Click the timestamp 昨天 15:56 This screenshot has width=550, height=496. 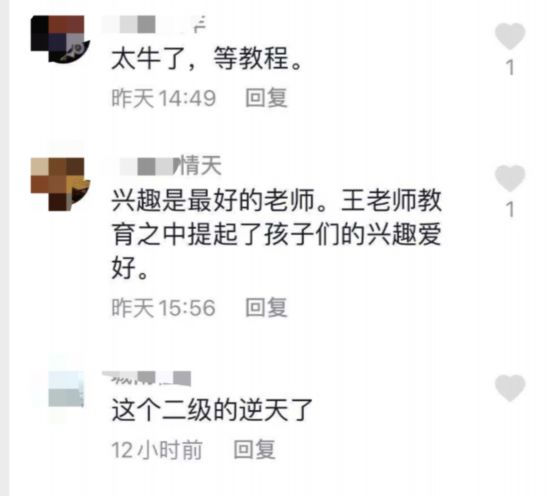click(x=164, y=308)
